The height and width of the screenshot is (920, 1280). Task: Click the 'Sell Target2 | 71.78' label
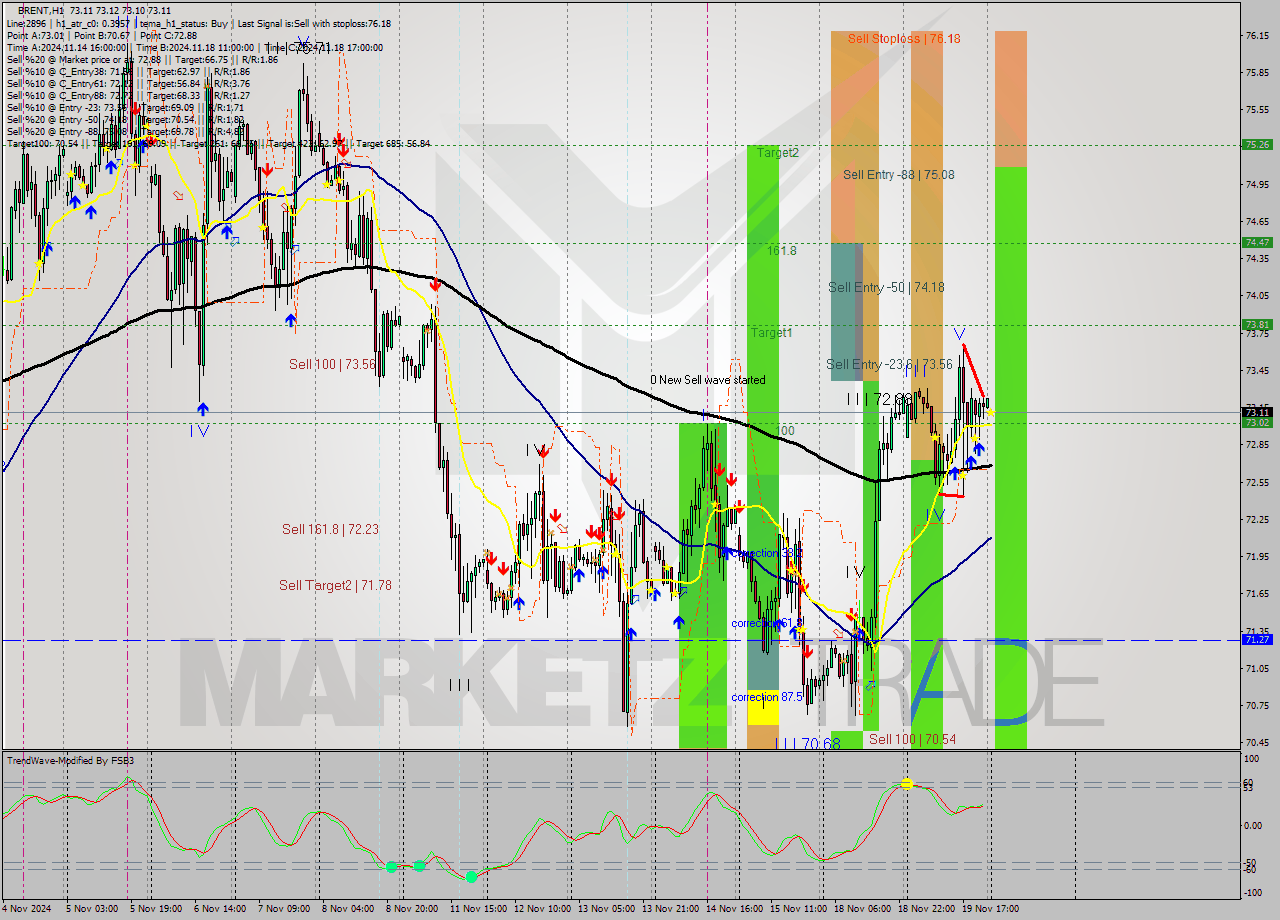[335, 586]
